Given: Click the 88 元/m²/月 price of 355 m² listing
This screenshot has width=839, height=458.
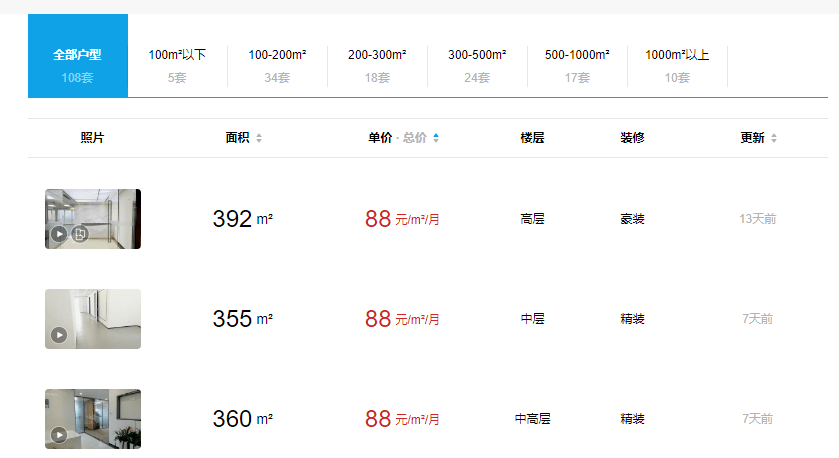Looking at the screenshot, I should pos(402,319).
